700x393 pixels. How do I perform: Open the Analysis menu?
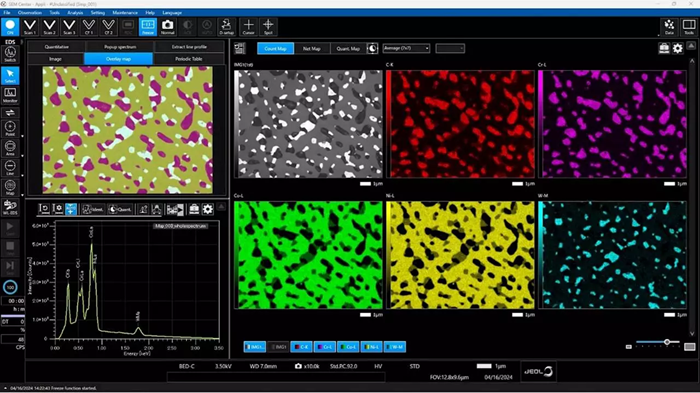pyautogui.click(x=75, y=13)
